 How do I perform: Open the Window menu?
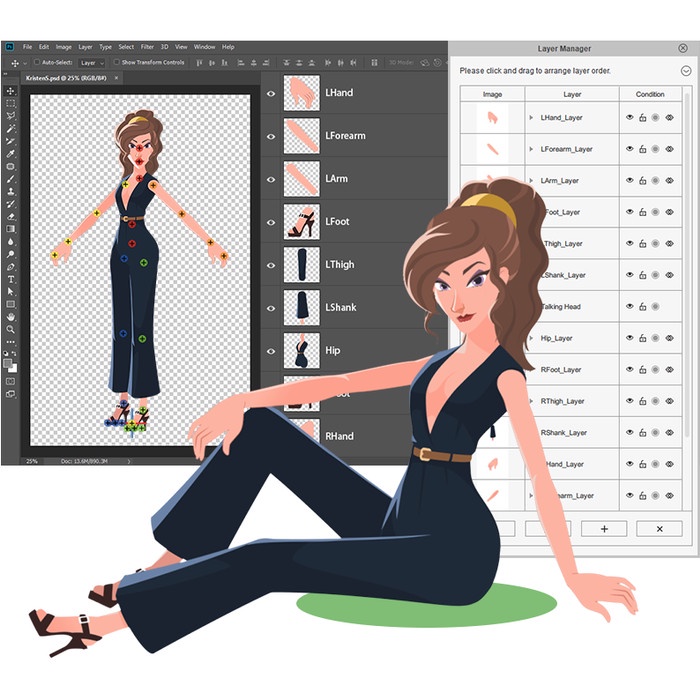click(x=204, y=47)
